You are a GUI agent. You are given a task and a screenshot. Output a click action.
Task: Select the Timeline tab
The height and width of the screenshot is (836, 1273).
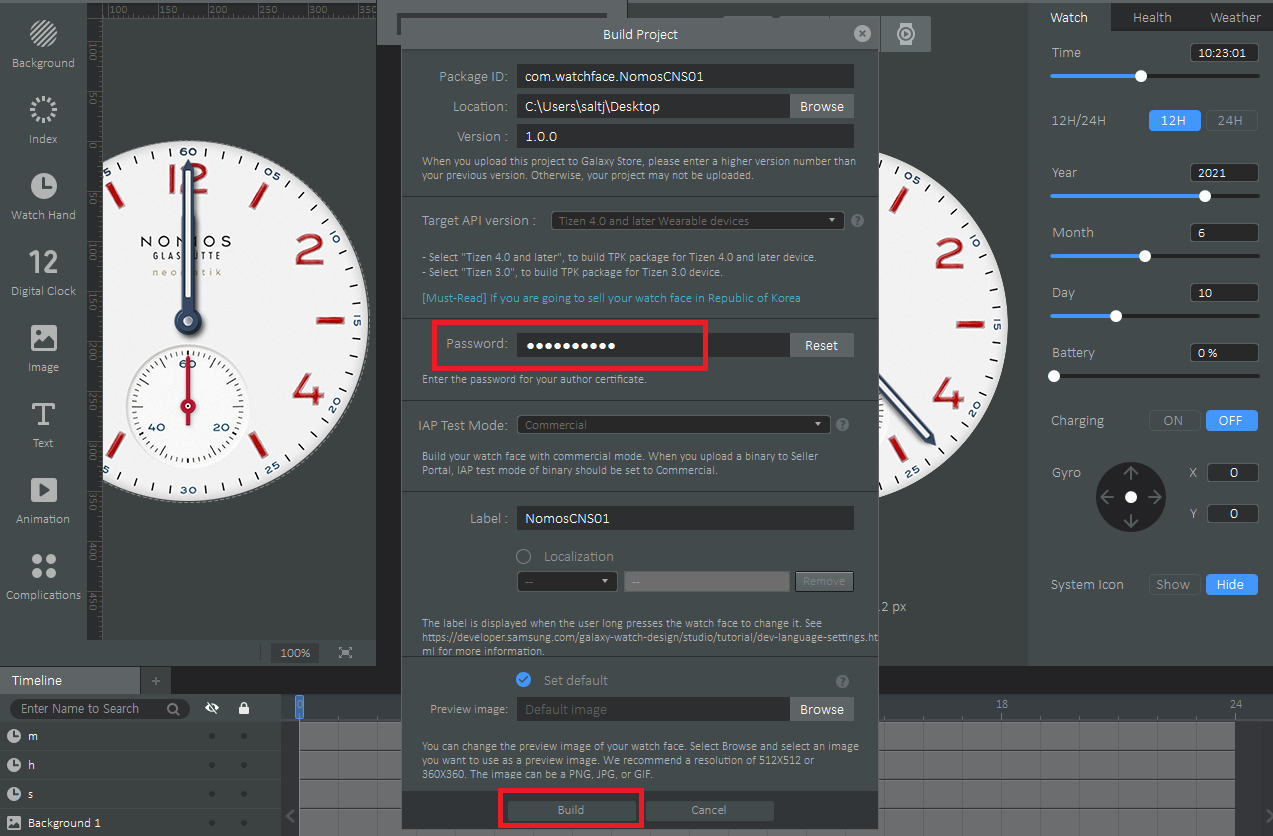point(70,681)
